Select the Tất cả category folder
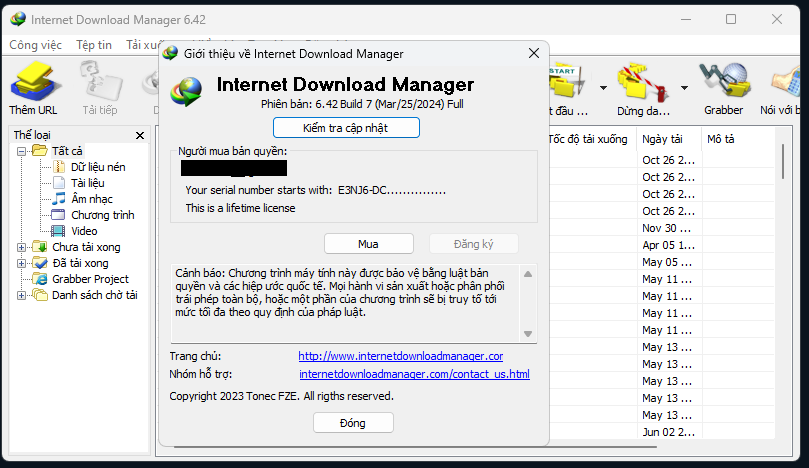The image size is (809, 468). pyautogui.click(x=67, y=151)
